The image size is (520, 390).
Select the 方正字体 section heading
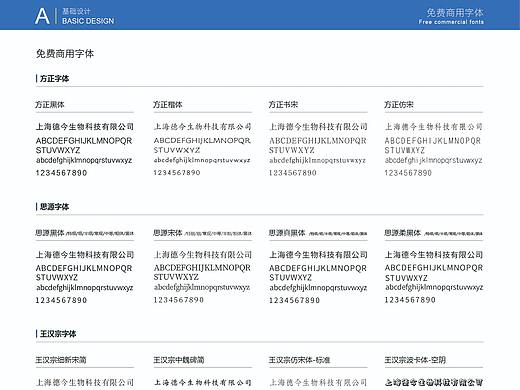coord(54,79)
